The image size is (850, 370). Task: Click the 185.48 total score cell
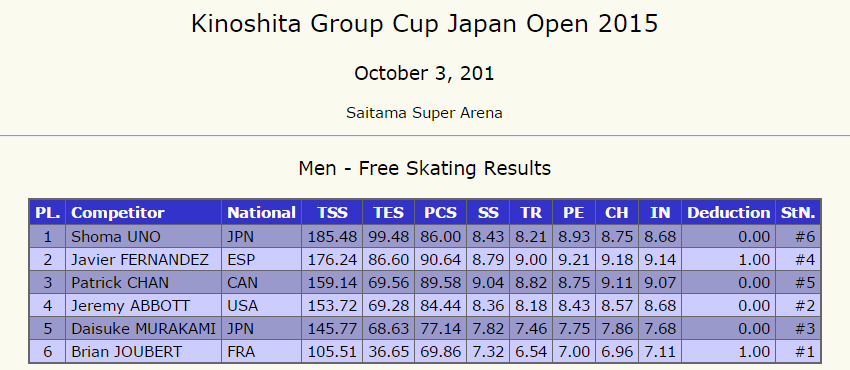(x=332, y=237)
